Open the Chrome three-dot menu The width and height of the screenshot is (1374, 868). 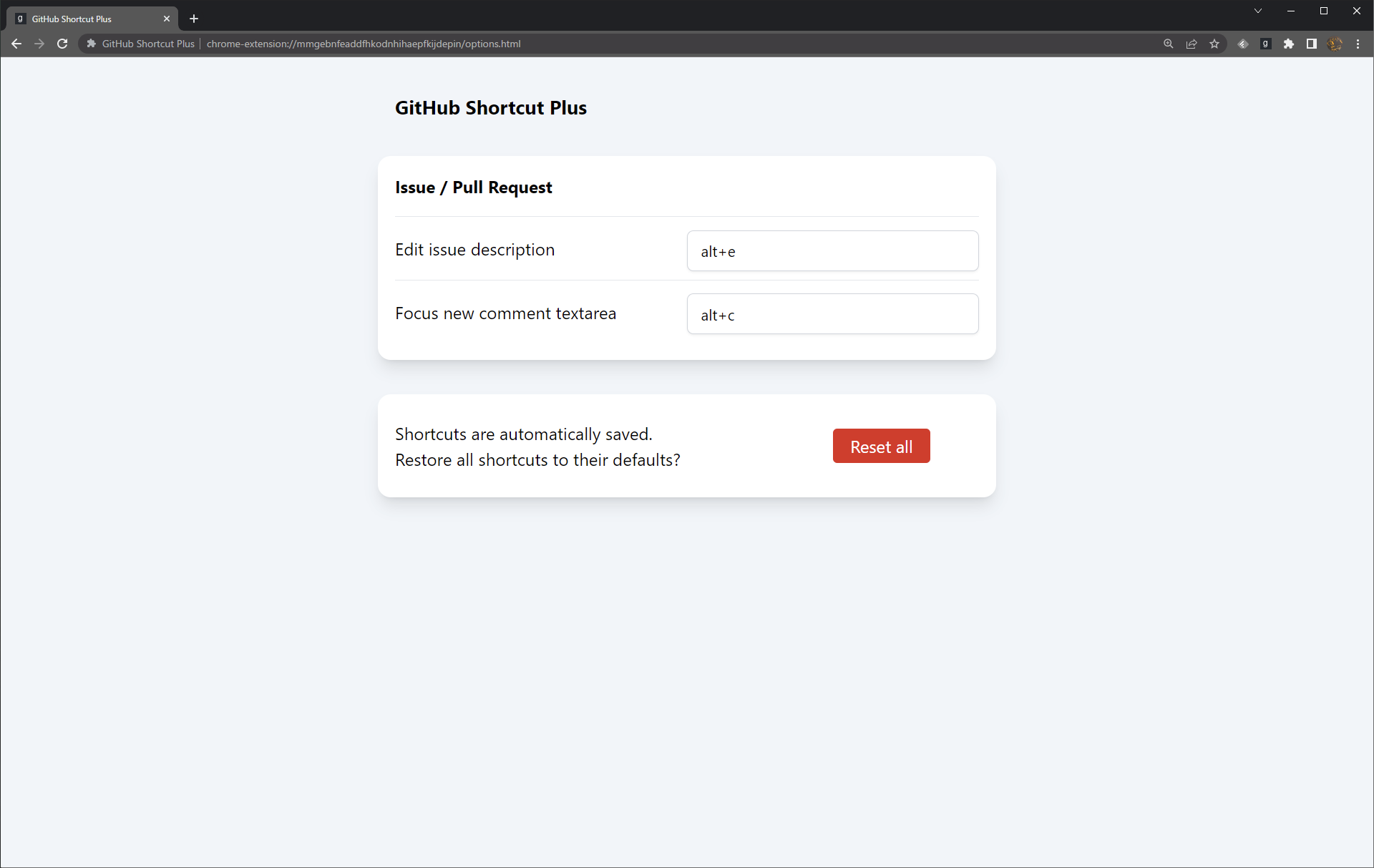point(1358,44)
